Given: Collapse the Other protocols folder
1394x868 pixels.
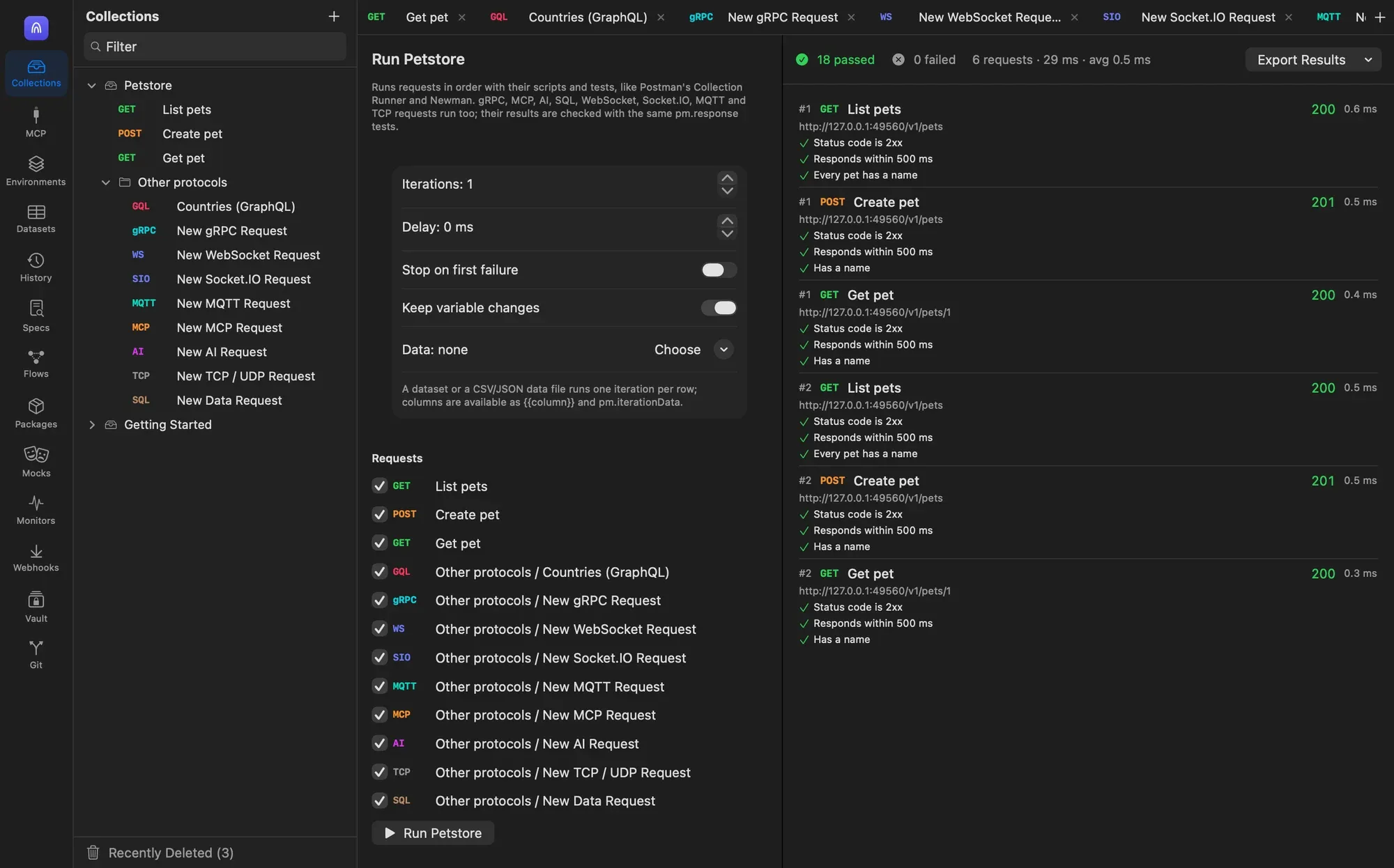Looking at the screenshot, I should pos(105,183).
